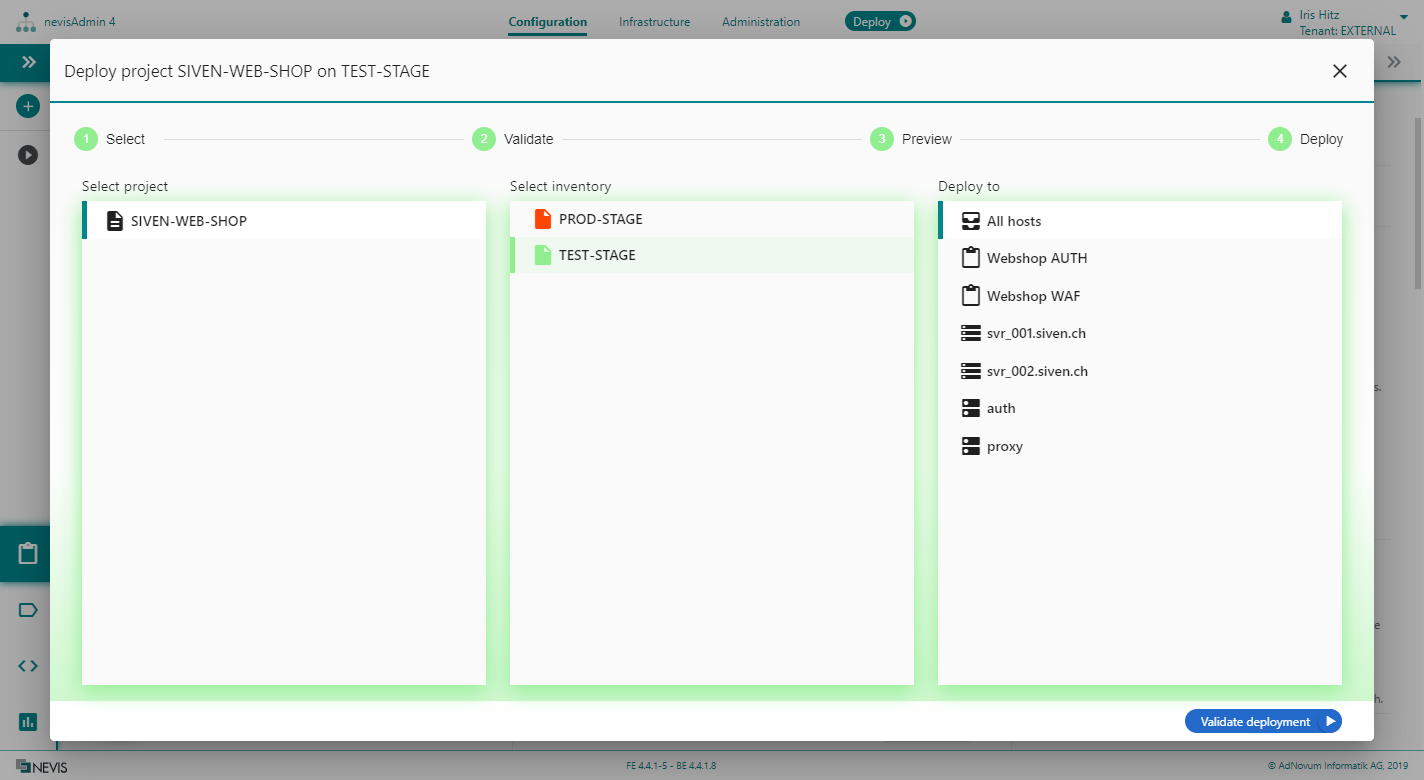Click the Validate deployment button

[1263, 721]
